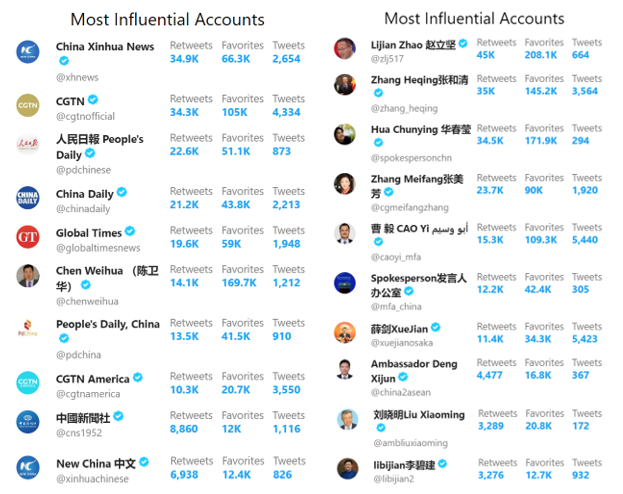Open the CGTN America teal logo icon

pos(28,383)
